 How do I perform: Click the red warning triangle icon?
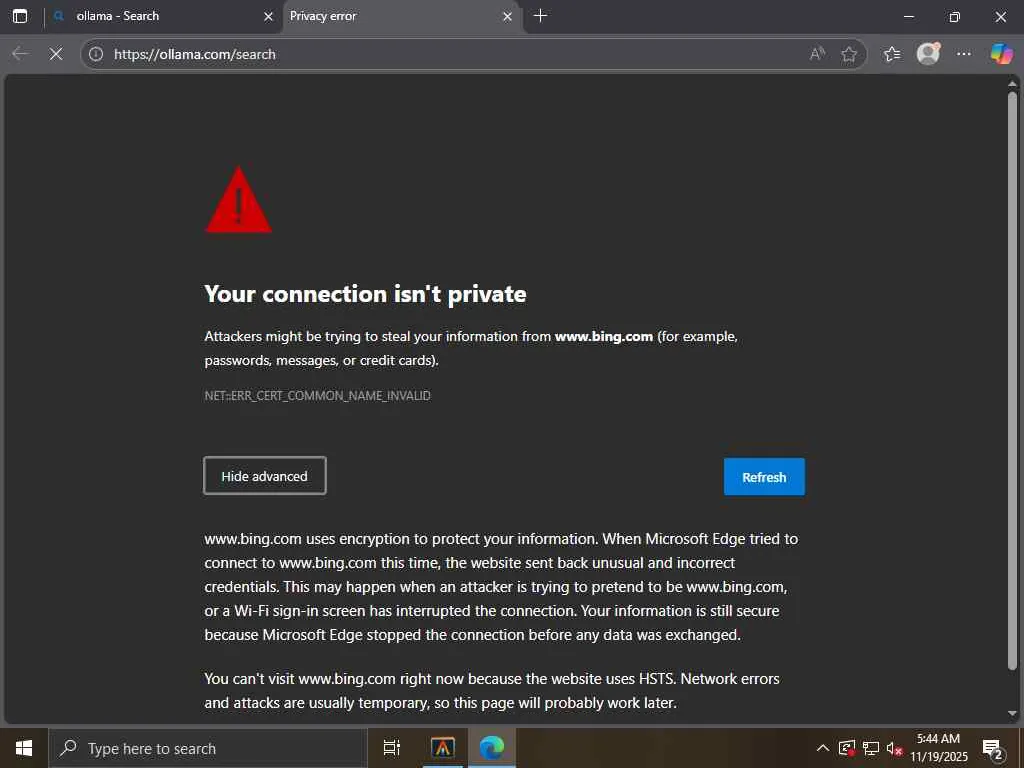pyautogui.click(x=238, y=200)
